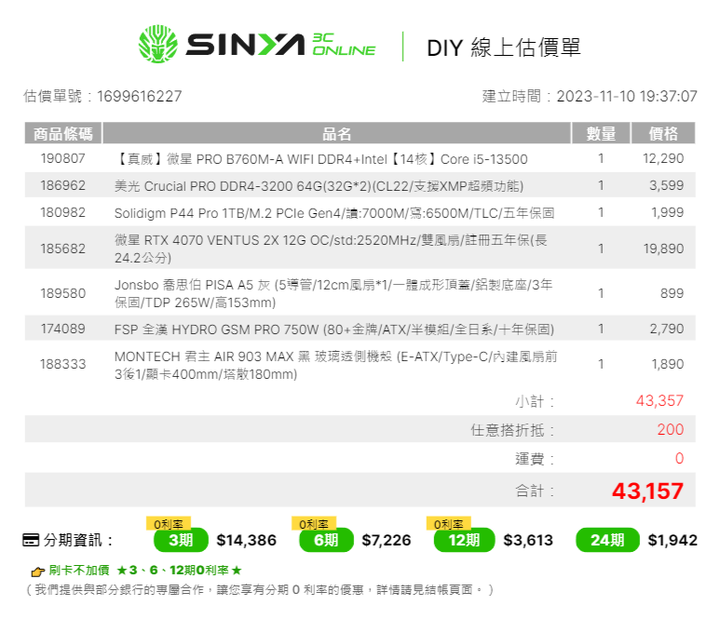This screenshot has width=720, height=619.
Task: Click barcode 188333
Action: 63,364
